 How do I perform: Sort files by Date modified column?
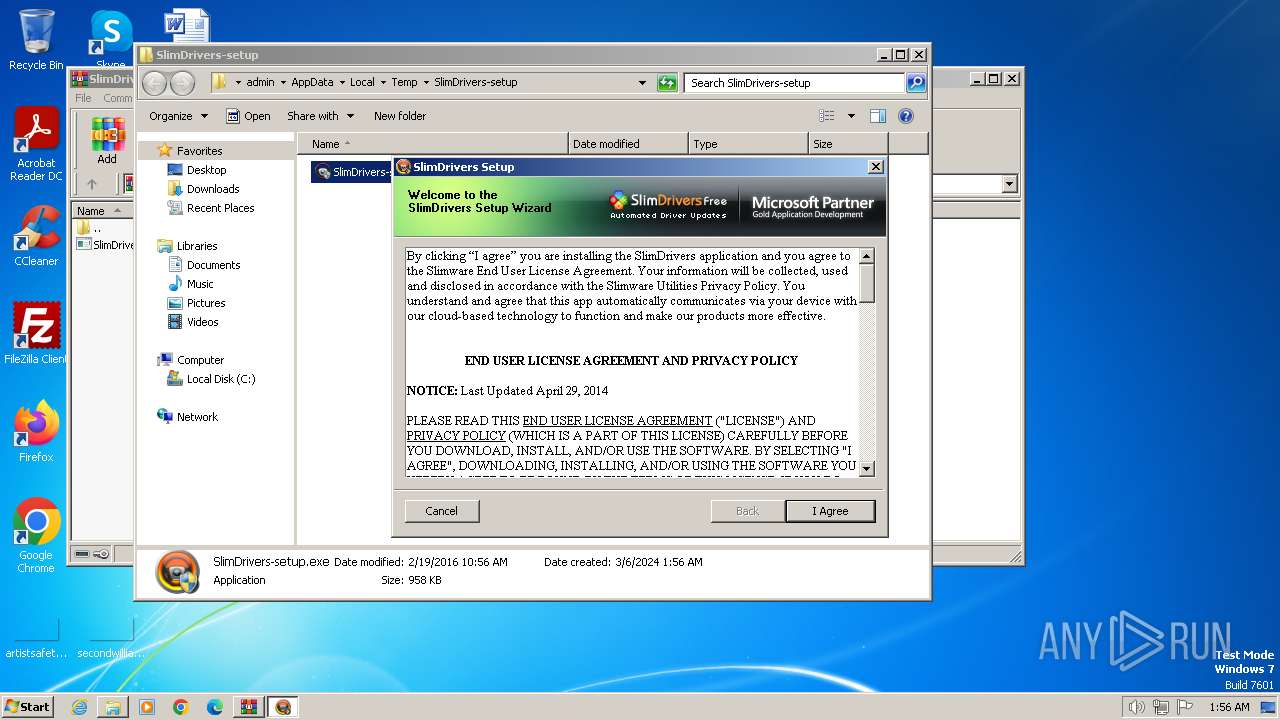(628, 144)
